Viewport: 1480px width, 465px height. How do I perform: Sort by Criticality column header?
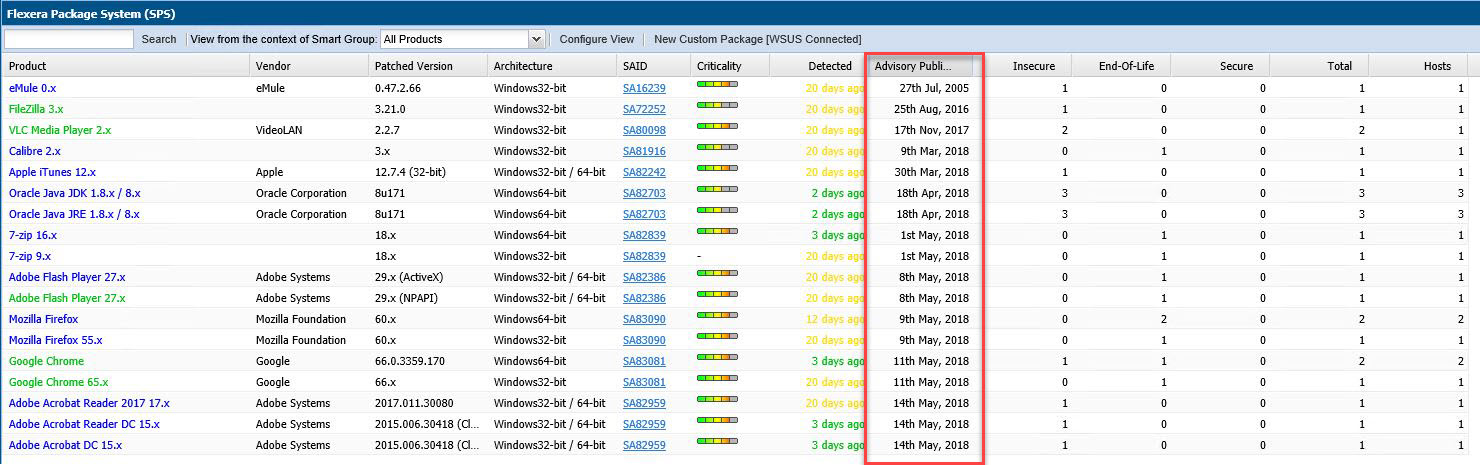719,66
